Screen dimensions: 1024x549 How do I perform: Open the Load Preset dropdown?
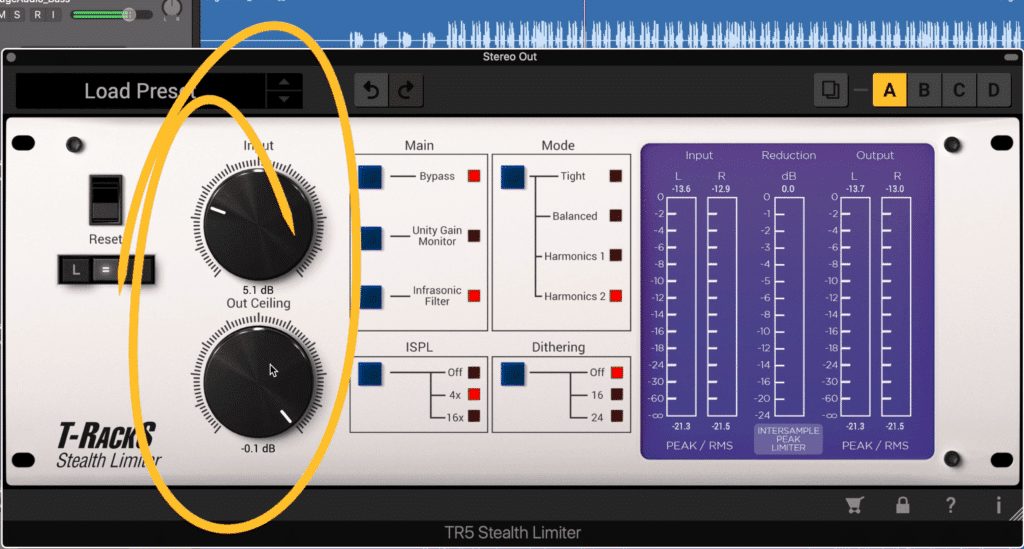pyautogui.click(x=140, y=91)
